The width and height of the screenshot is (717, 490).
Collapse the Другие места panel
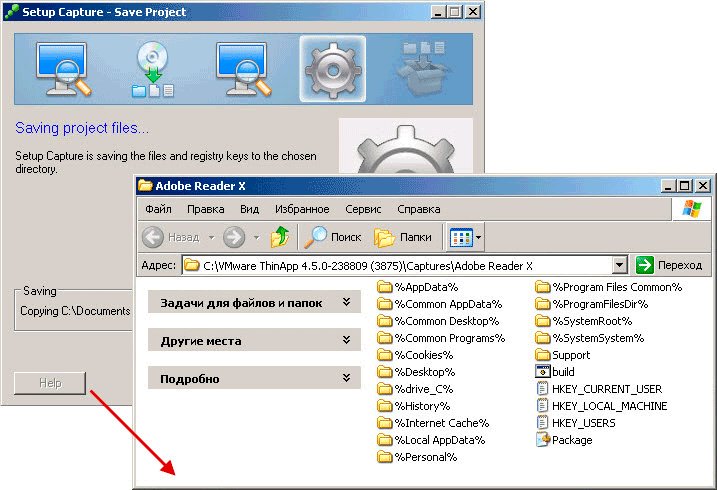pos(254,341)
